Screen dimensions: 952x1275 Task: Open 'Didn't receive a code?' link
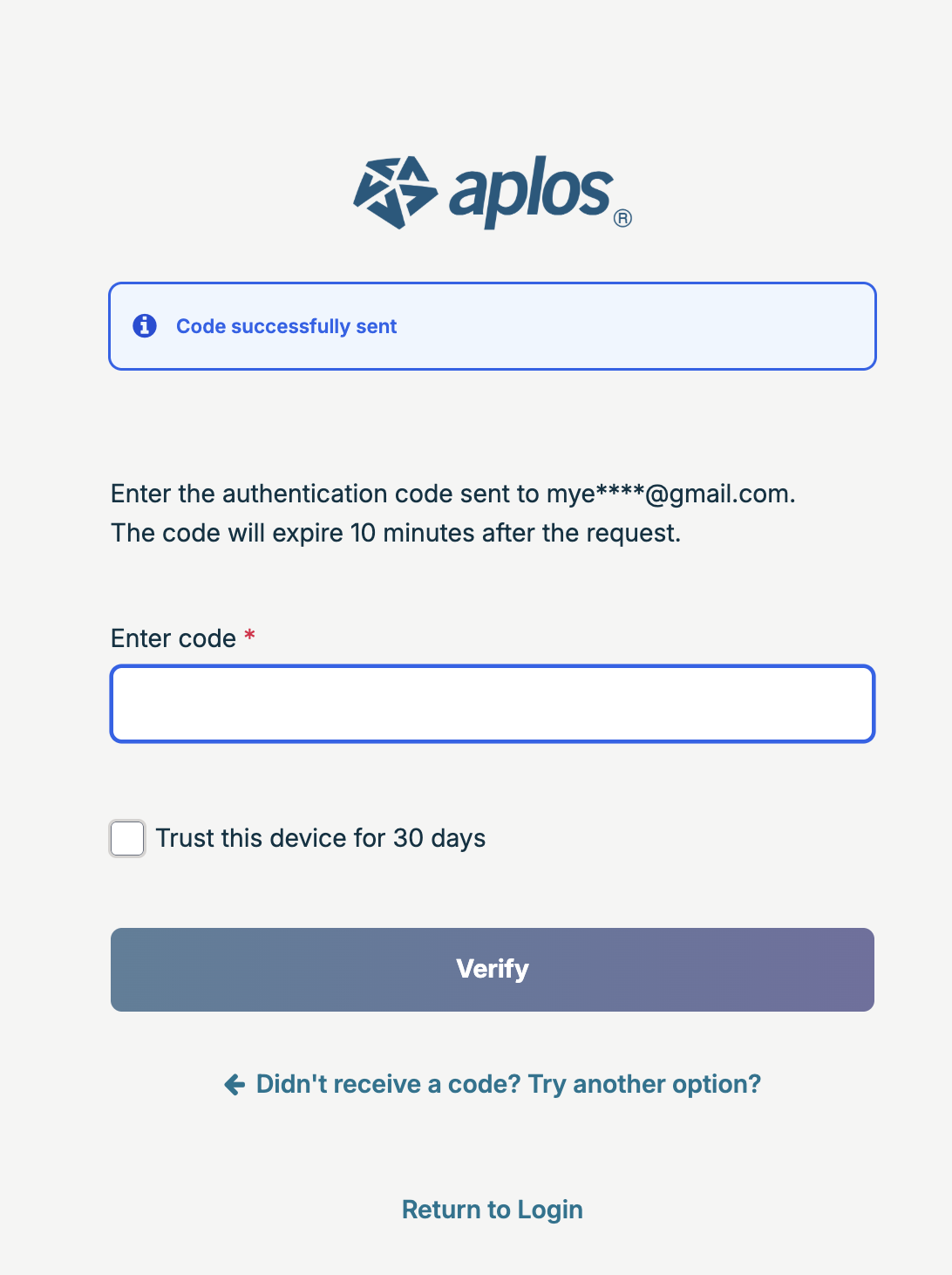coord(388,1084)
